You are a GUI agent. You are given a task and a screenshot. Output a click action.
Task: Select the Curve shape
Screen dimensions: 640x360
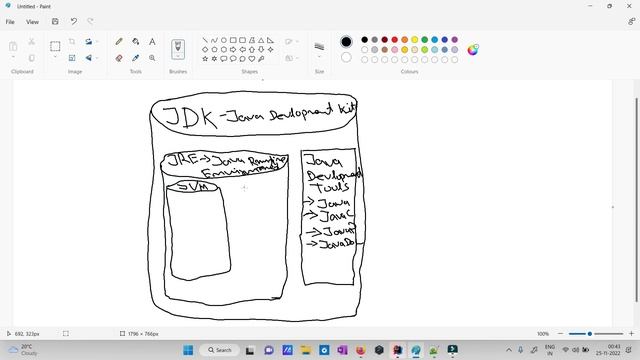[214, 40]
